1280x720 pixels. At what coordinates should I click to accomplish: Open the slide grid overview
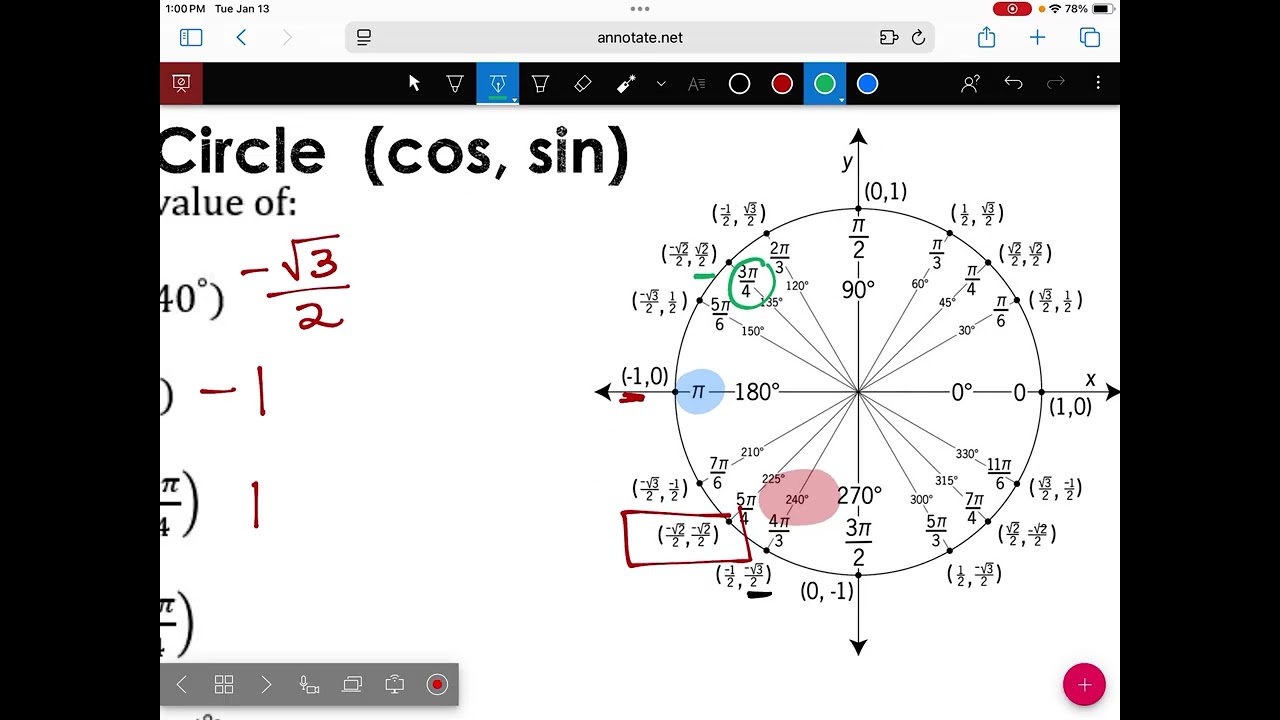pos(224,684)
